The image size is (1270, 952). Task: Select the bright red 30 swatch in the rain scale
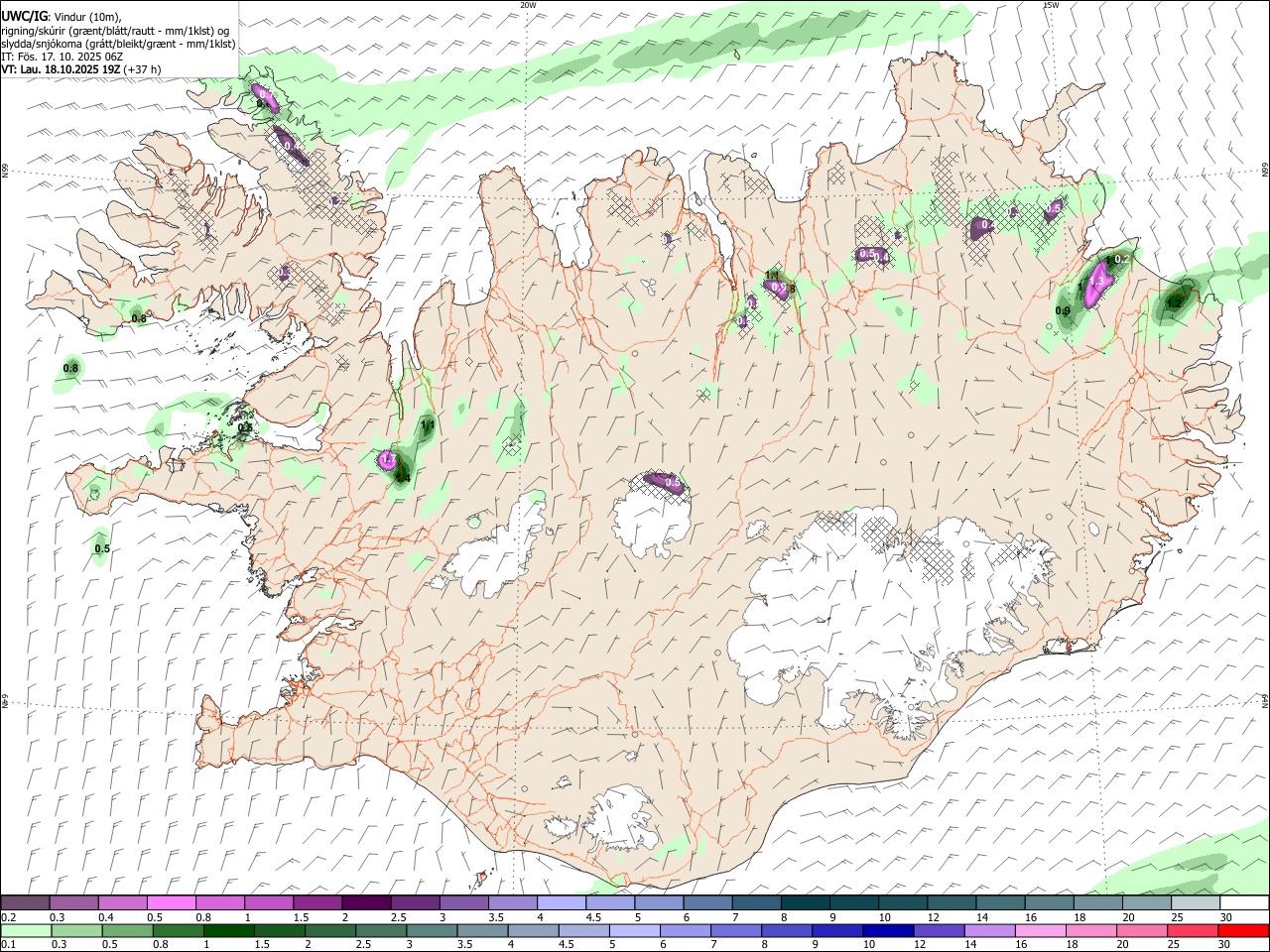(x=1243, y=931)
